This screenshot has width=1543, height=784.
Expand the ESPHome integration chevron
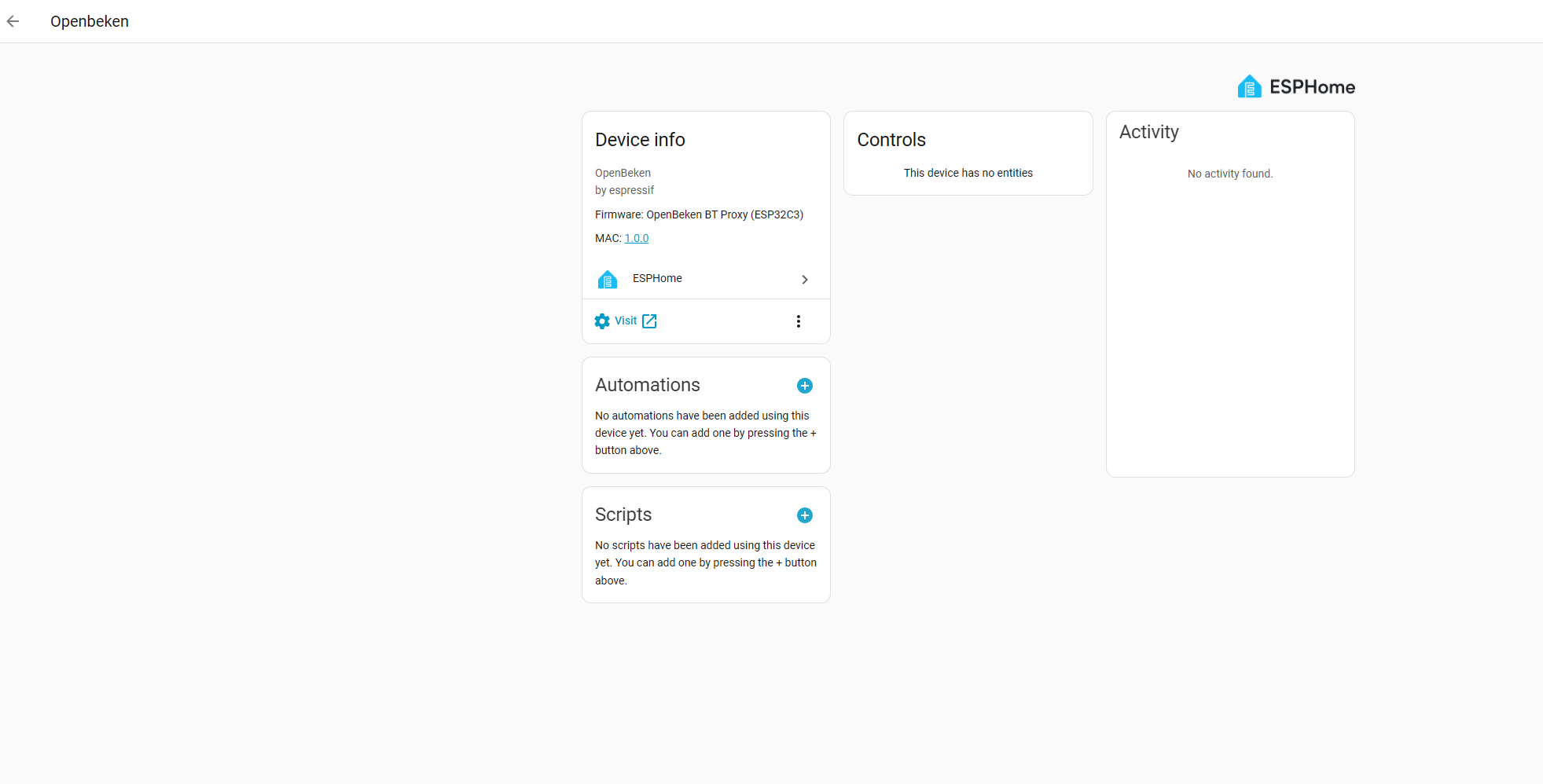click(805, 280)
